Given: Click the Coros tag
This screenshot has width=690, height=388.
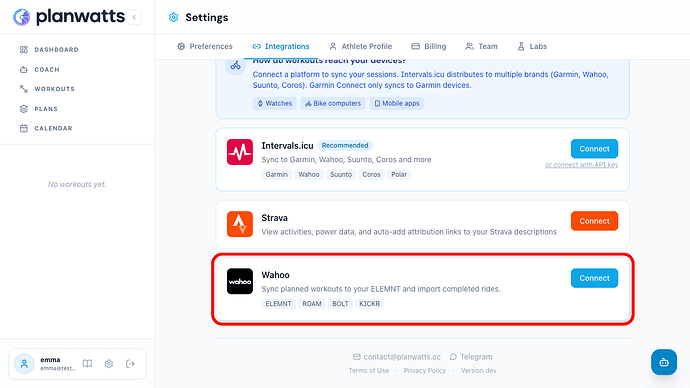Looking at the screenshot, I should [371, 175].
